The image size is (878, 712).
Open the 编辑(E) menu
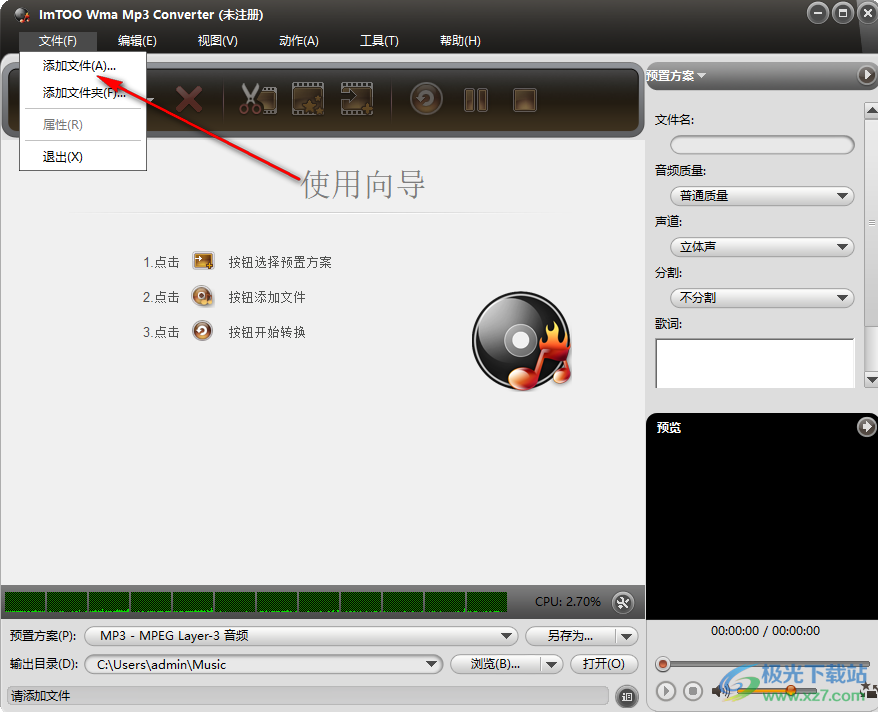click(137, 41)
